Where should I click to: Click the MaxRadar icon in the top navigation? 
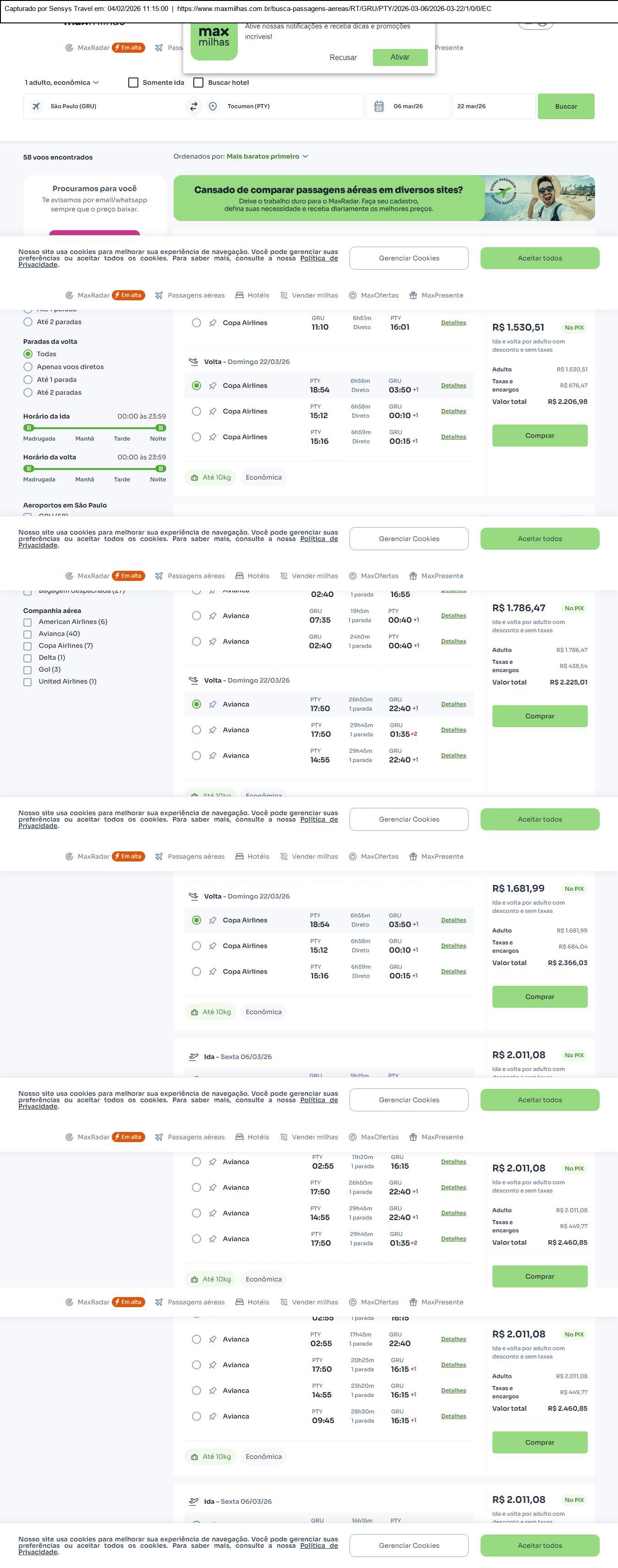69,48
